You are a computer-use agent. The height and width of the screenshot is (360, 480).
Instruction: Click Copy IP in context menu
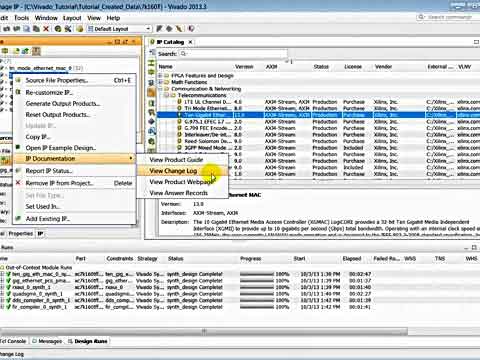tap(74, 137)
